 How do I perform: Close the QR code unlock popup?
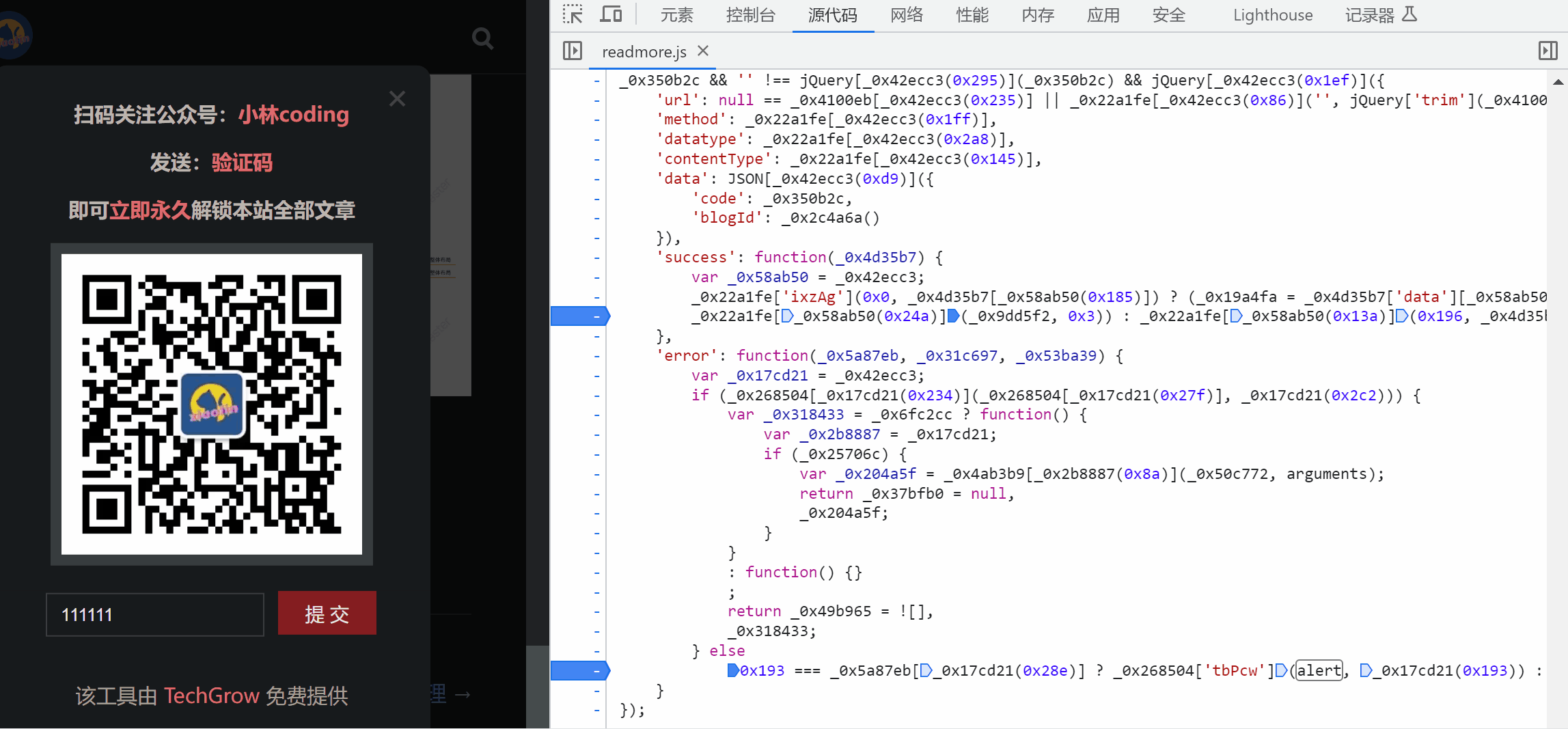coord(397,99)
